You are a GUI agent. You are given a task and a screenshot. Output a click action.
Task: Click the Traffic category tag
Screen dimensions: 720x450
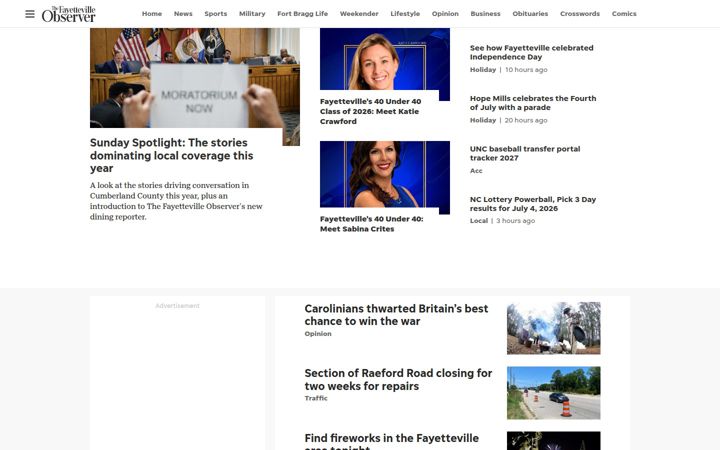(x=316, y=398)
